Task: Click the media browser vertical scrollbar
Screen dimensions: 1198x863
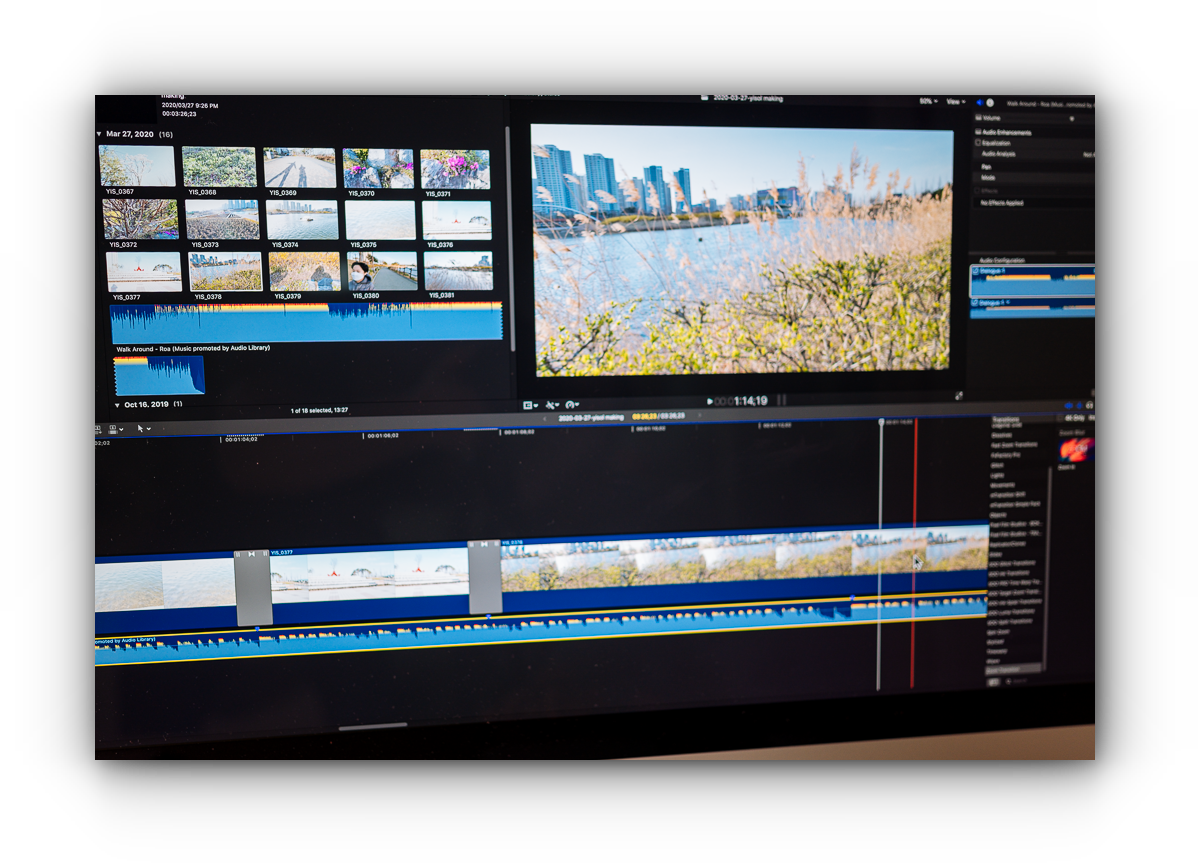Action: coord(510,238)
